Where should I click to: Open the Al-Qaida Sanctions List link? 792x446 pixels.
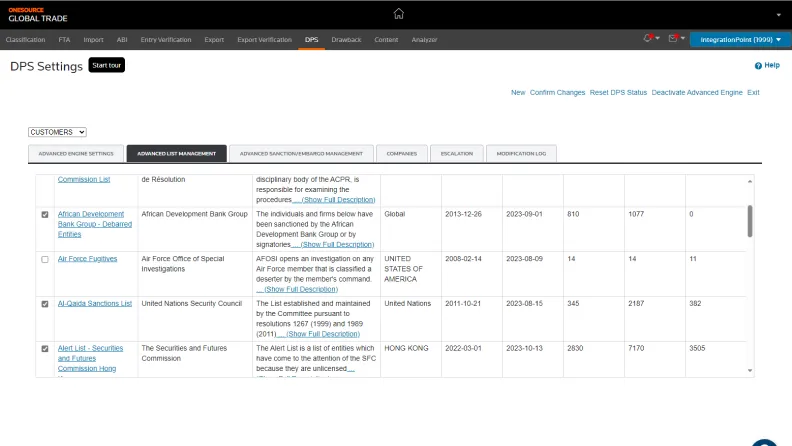(x=95, y=303)
